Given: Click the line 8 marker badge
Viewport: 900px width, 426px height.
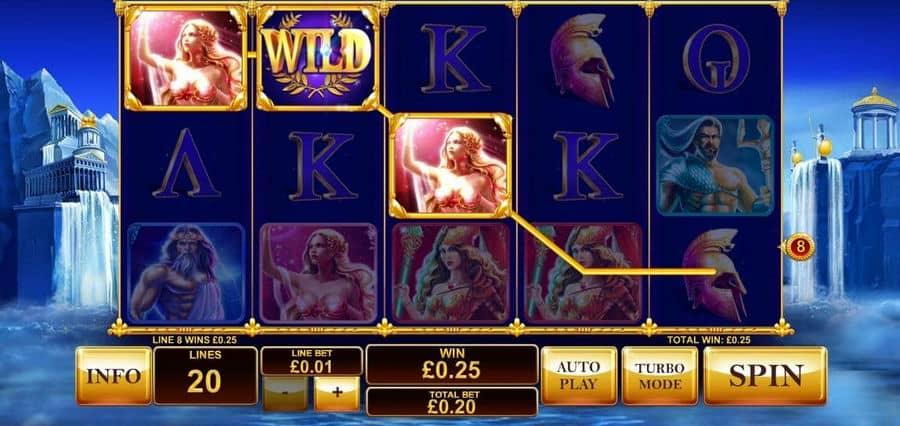Looking at the screenshot, I should click(x=799, y=247).
